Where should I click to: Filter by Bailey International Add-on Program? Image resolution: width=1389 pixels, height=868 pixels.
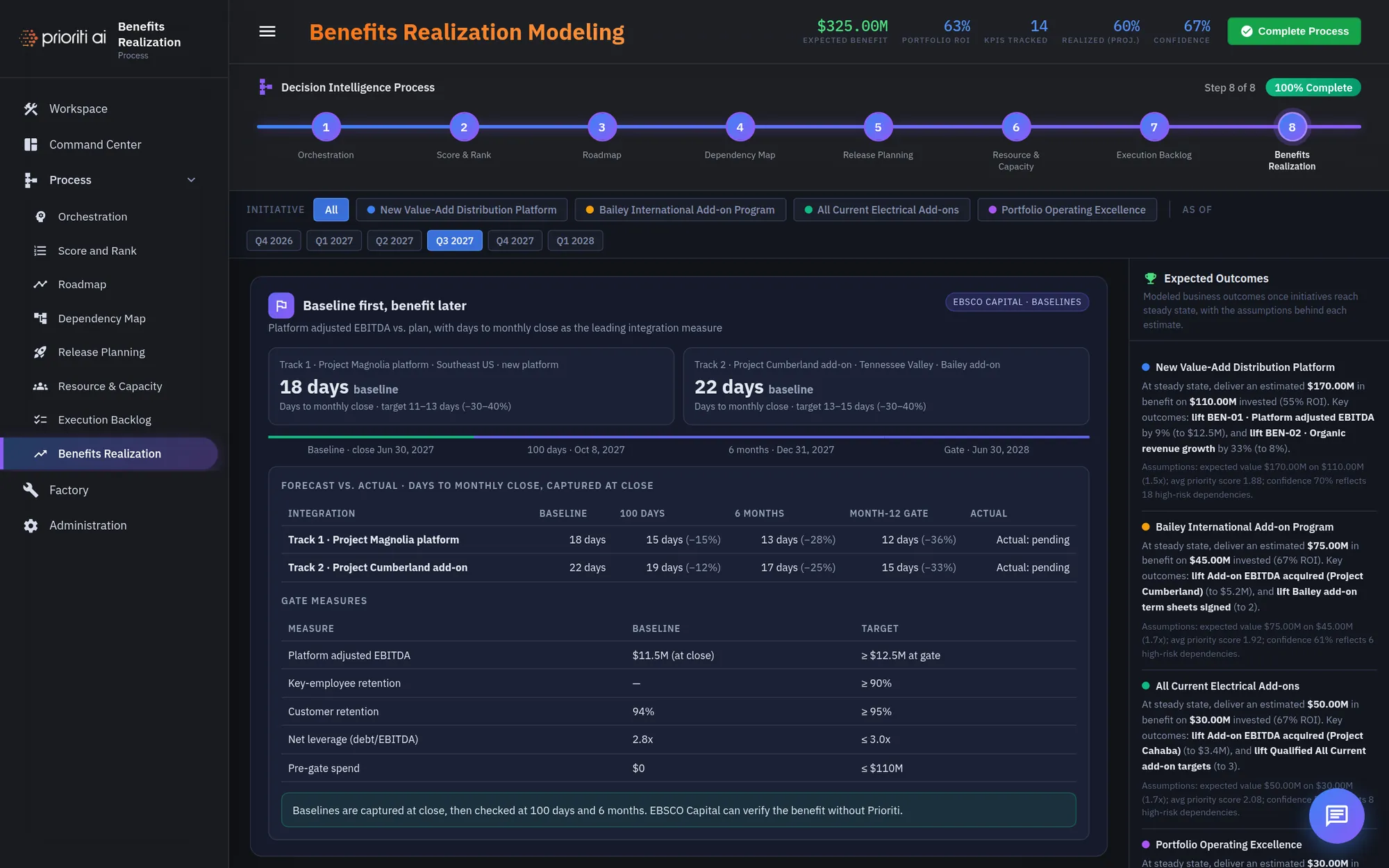point(680,210)
